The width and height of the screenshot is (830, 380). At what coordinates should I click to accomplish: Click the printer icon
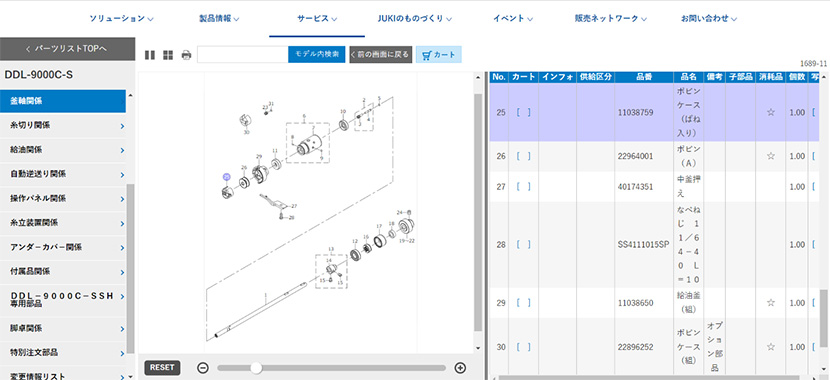coord(186,55)
